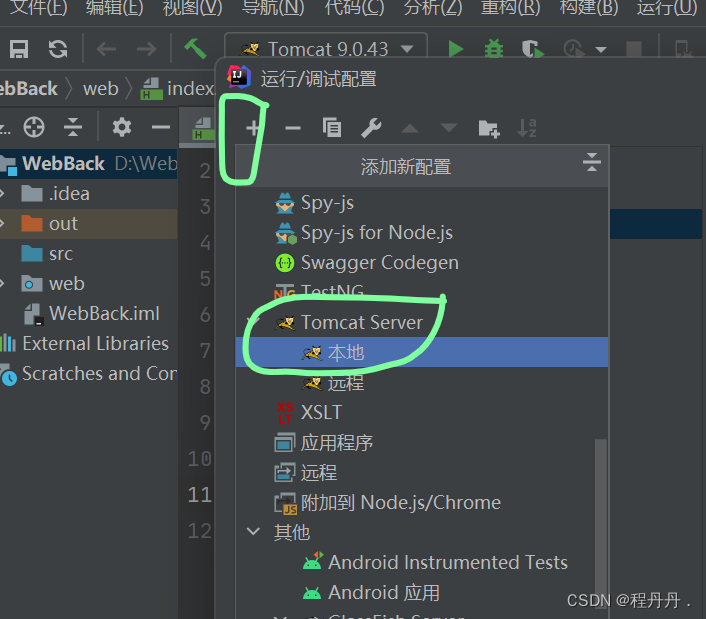Collapse the Tomcat Server group
Screen dimensions: 706x619
tap(253, 321)
